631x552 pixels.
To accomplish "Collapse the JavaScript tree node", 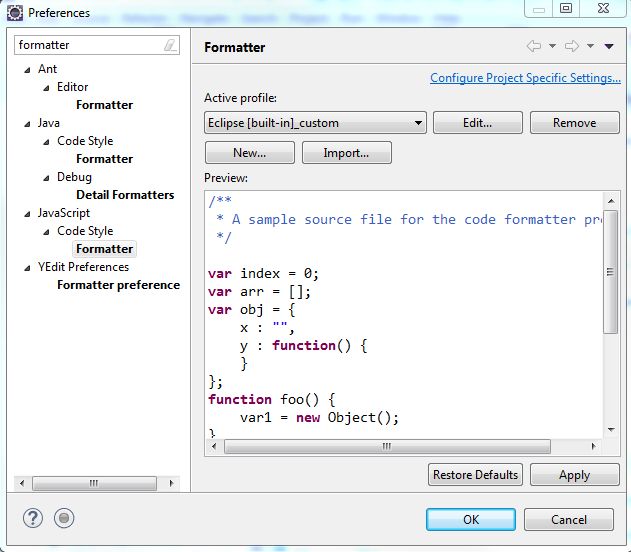I will (27, 214).
